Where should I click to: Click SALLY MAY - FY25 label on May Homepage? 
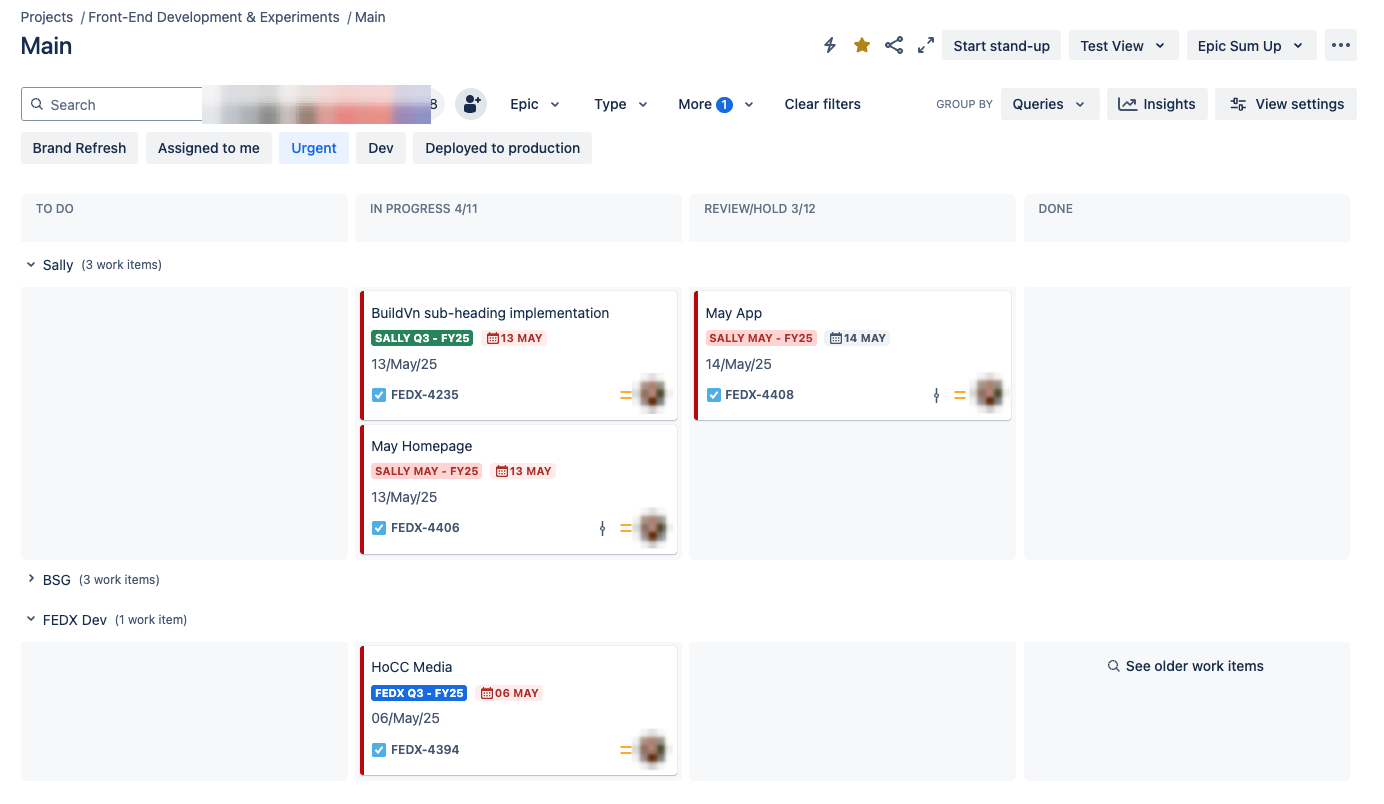point(427,471)
